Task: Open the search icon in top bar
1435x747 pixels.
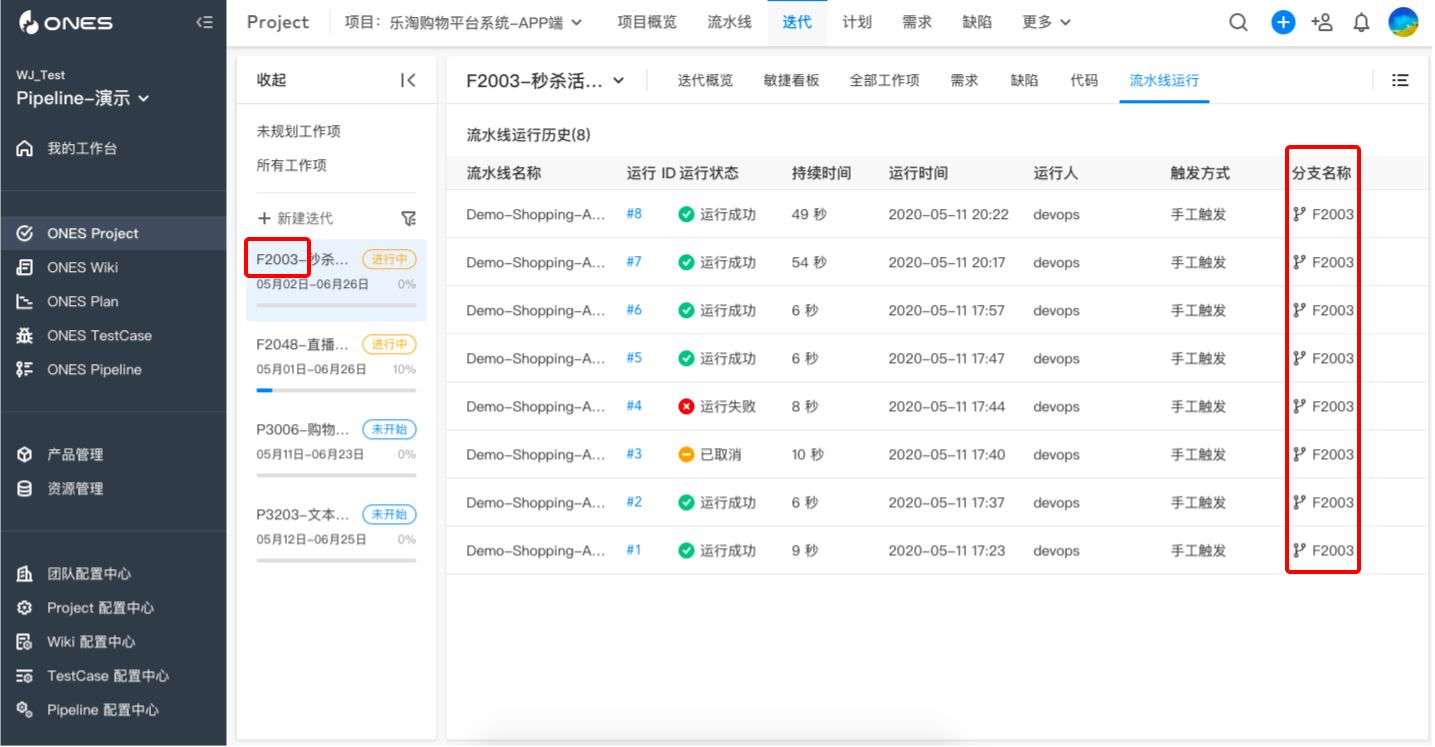Action: 1238,22
